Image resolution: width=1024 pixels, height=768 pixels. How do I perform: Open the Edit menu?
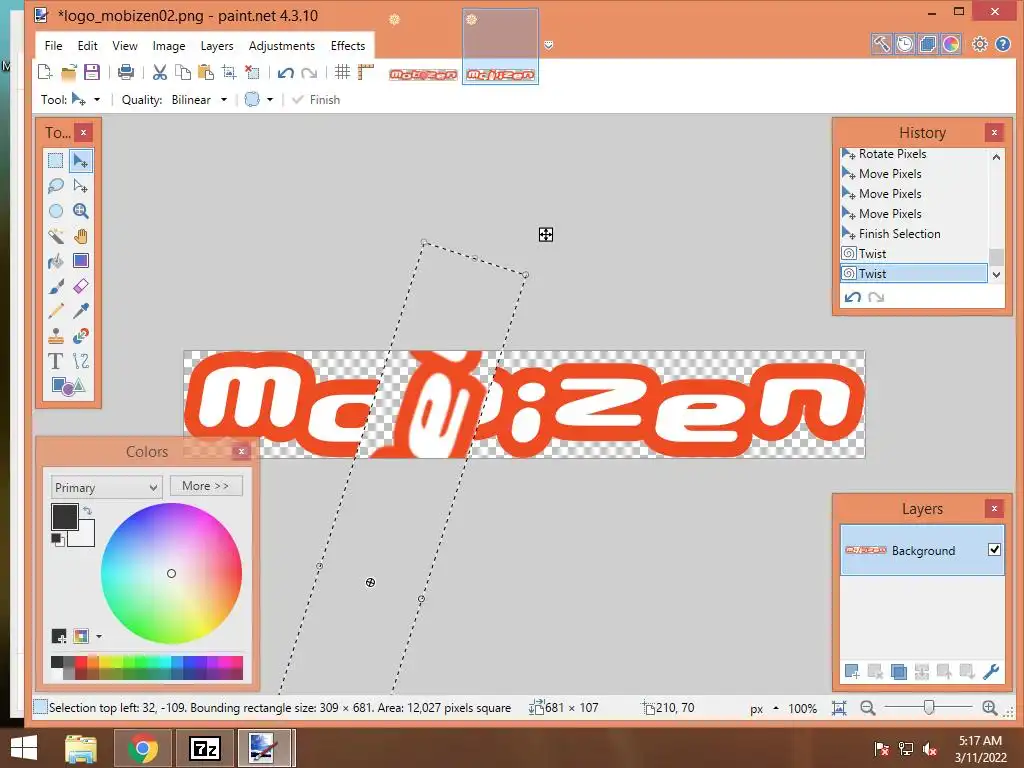pyautogui.click(x=88, y=46)
